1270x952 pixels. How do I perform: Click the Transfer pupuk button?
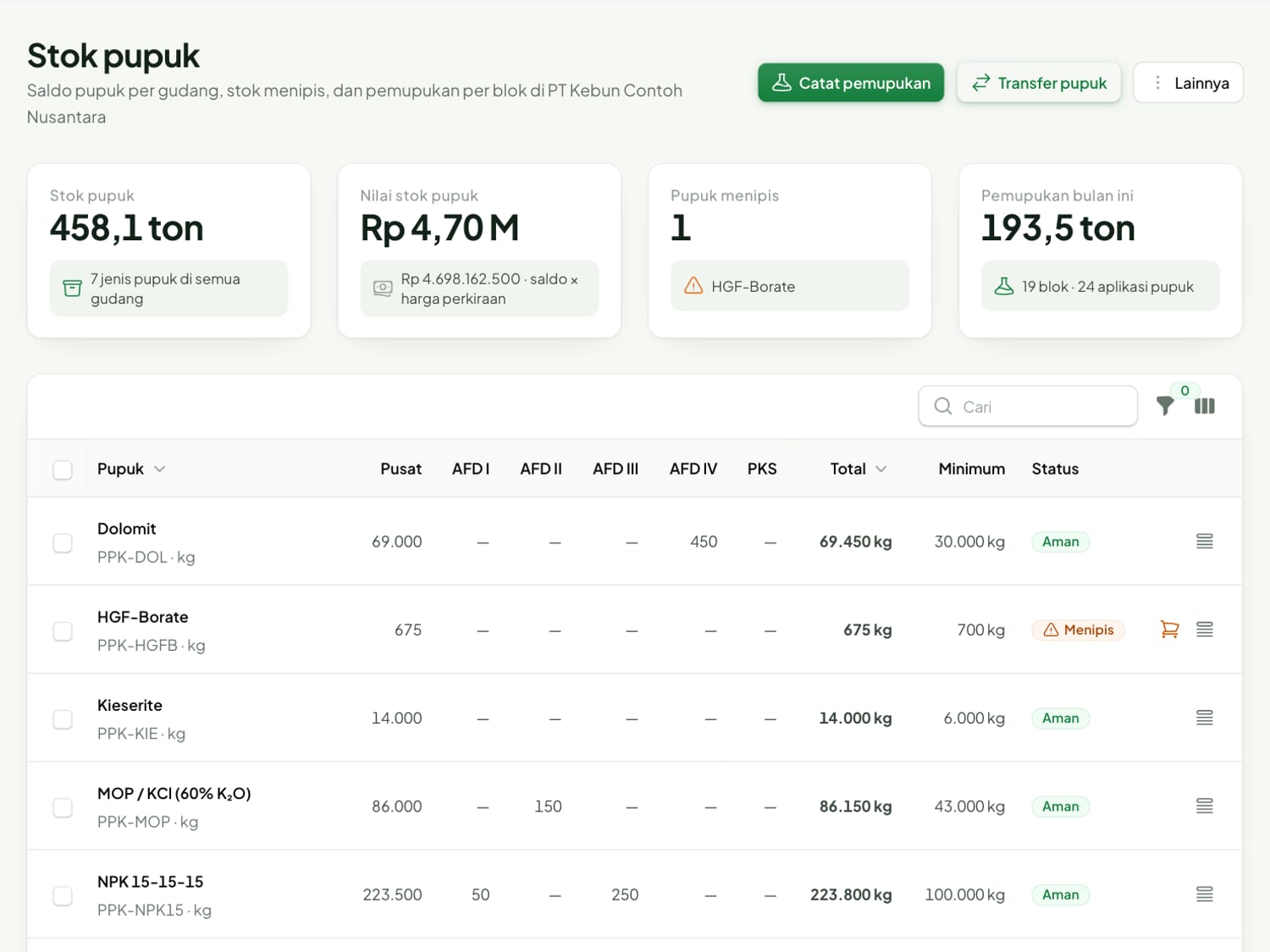click(x=1039, y=83)
